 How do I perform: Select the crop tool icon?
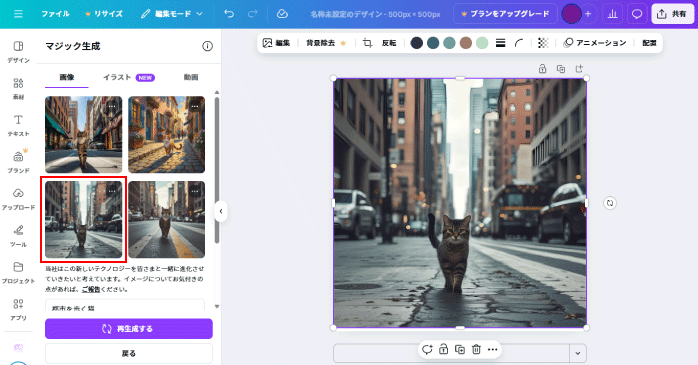[367, 43]
